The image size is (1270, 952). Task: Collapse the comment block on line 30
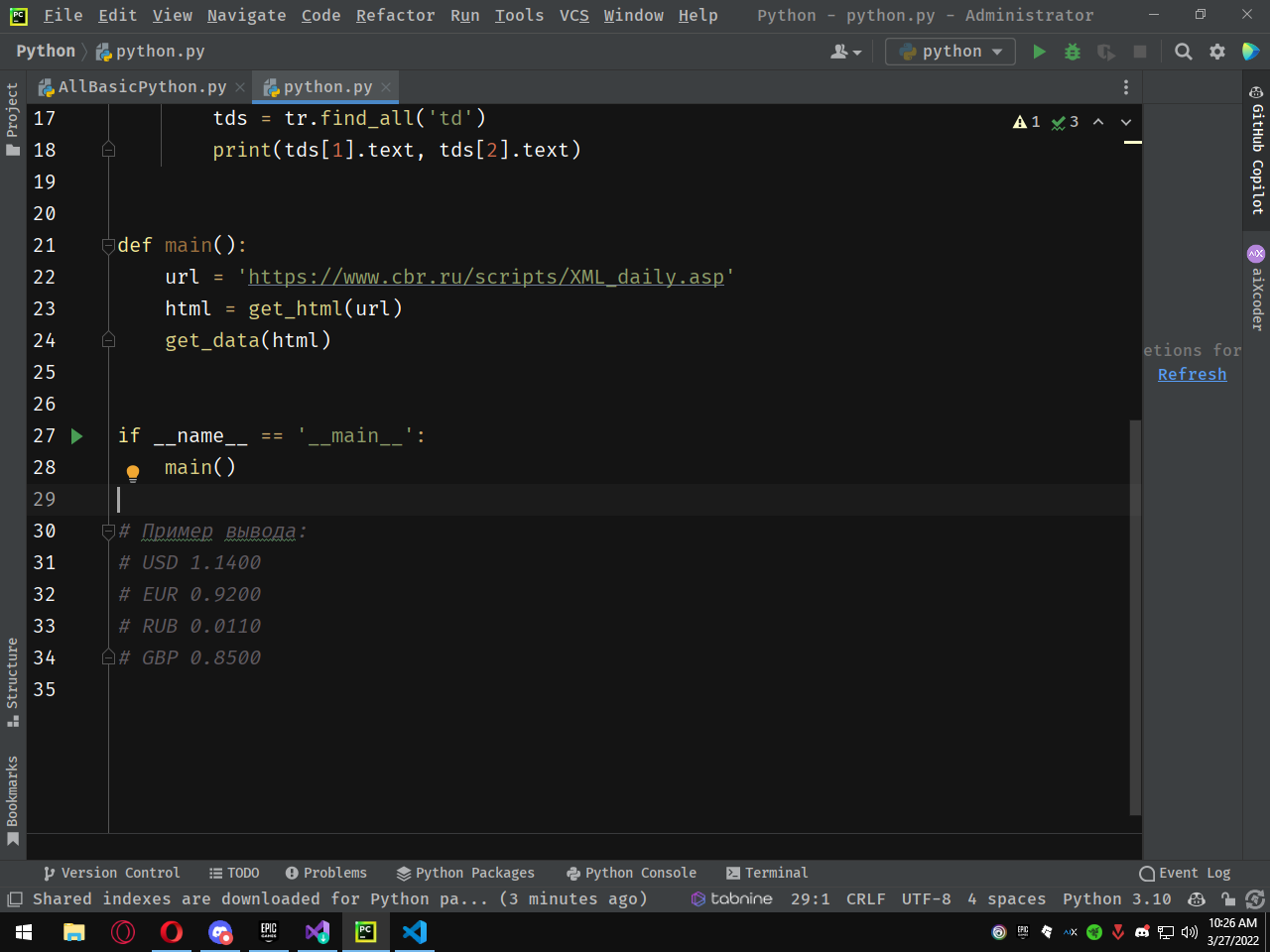[108, 531]
